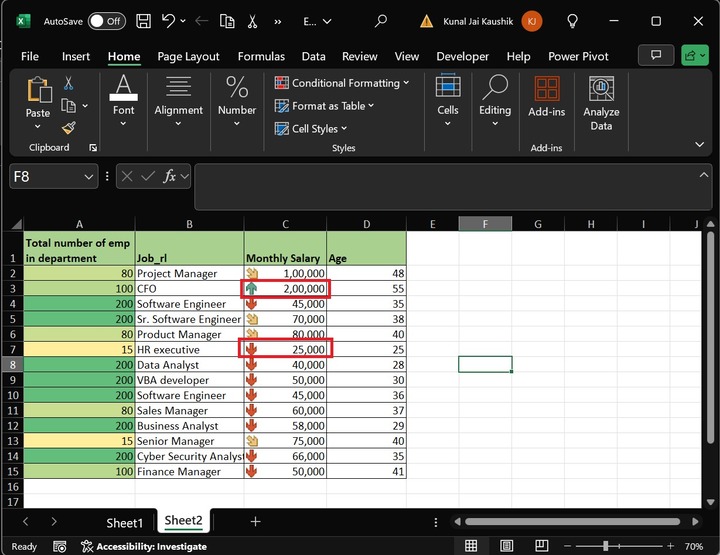The image size is (720, 555).
Task: Expand the Name Box dropdown arrow
Action: [89, 176]
